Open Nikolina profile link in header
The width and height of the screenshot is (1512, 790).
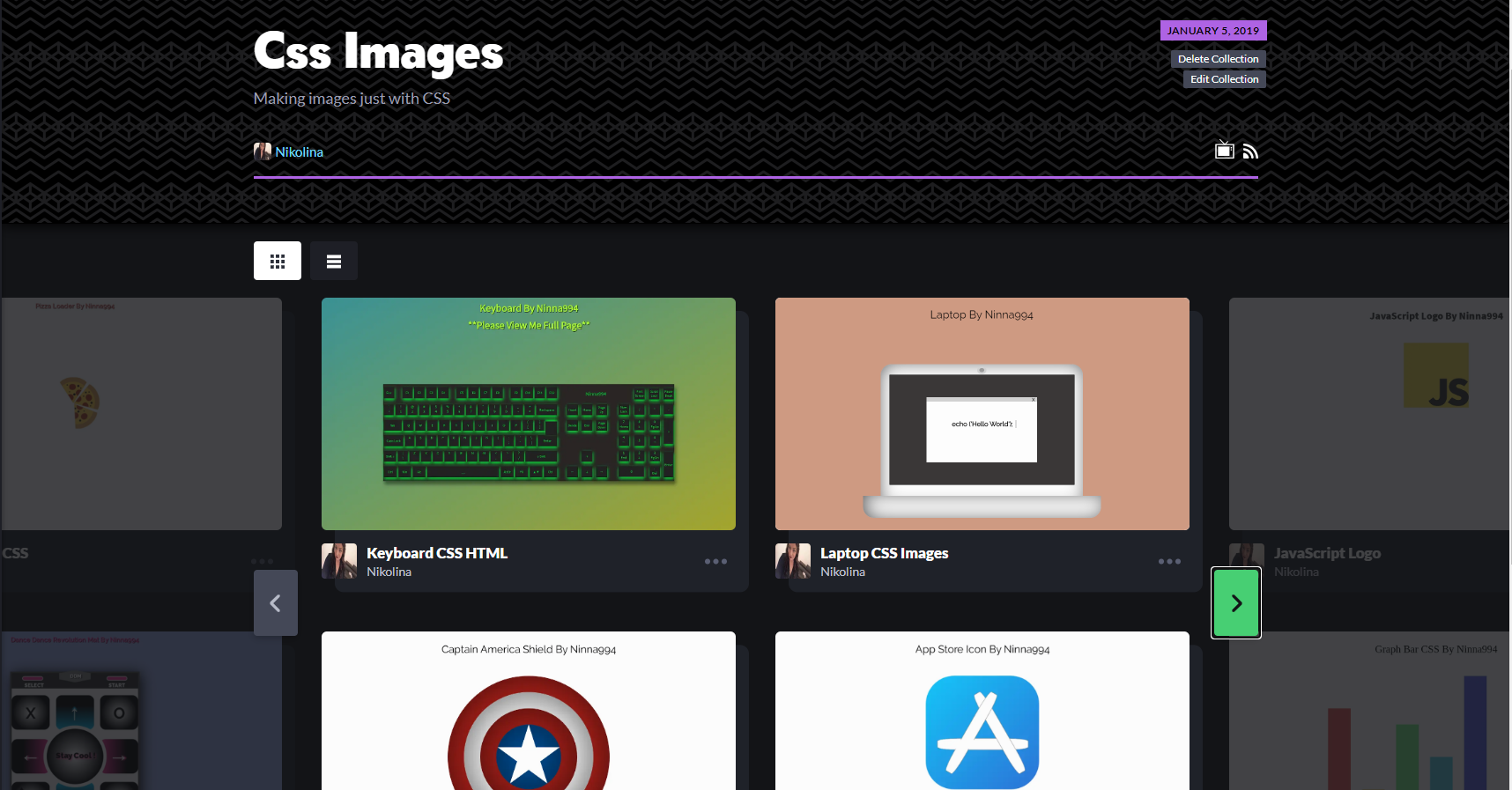pos(300,151)
